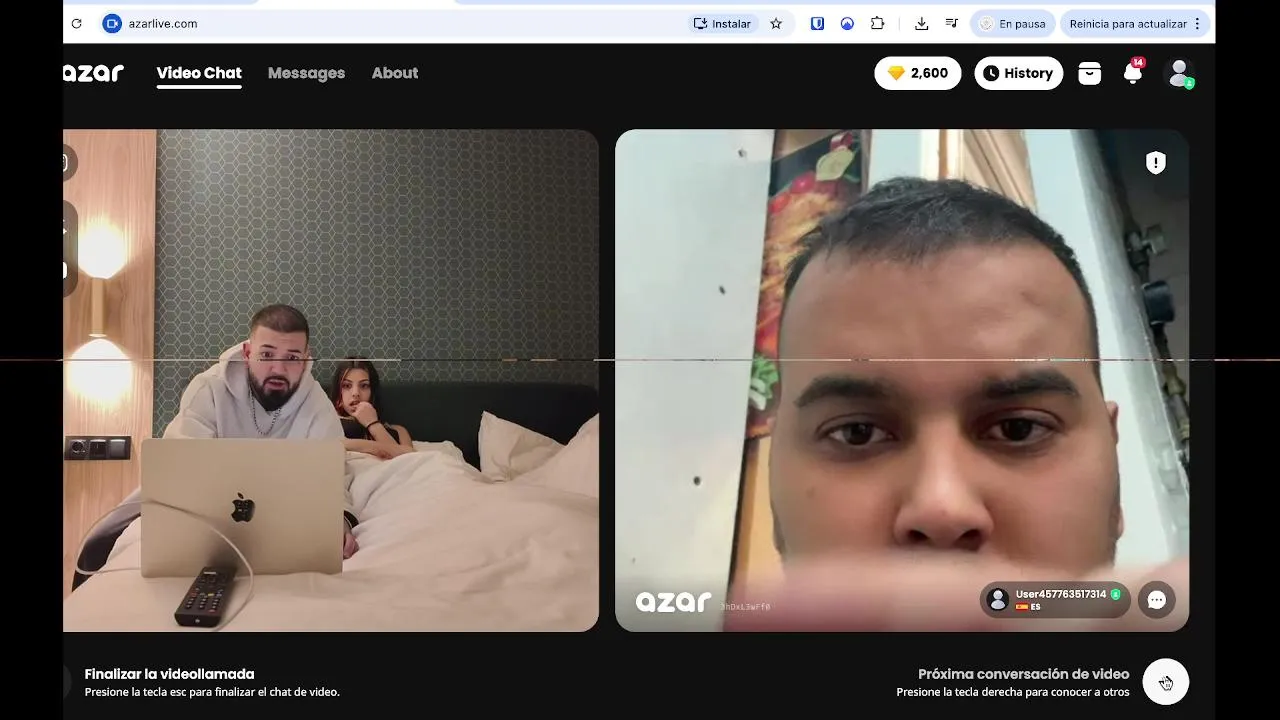The height and width of the screenshot is (720, 1280).
Task: Open the History button
Action: tap(1018, 73)
